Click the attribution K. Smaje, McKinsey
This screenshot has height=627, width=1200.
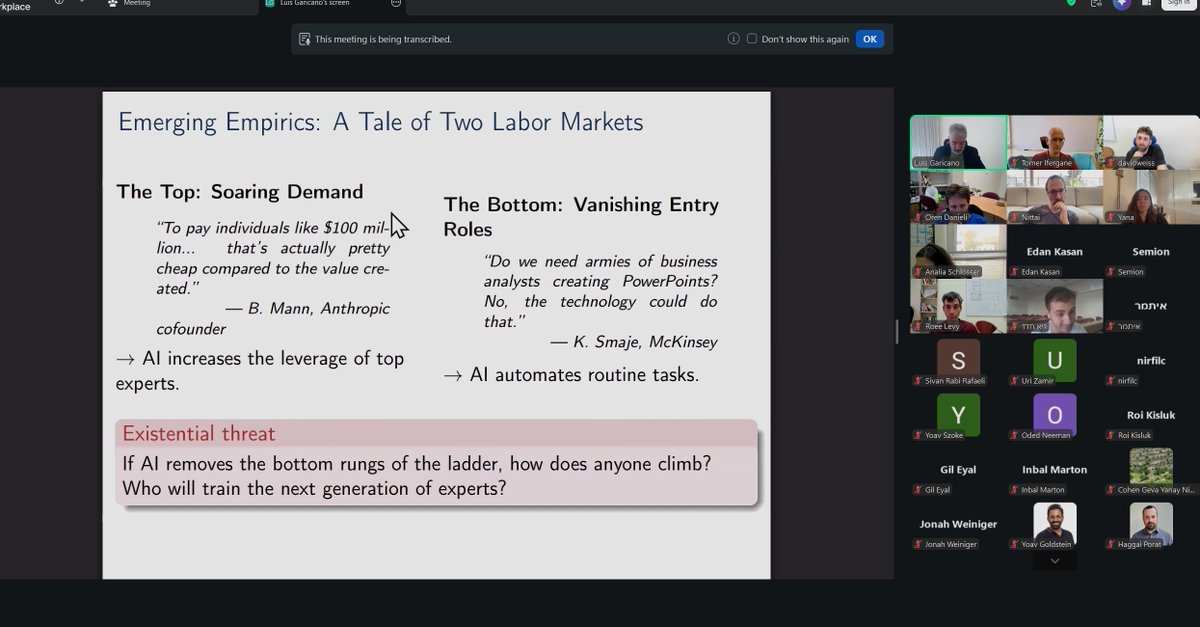[x=633, y=342]
